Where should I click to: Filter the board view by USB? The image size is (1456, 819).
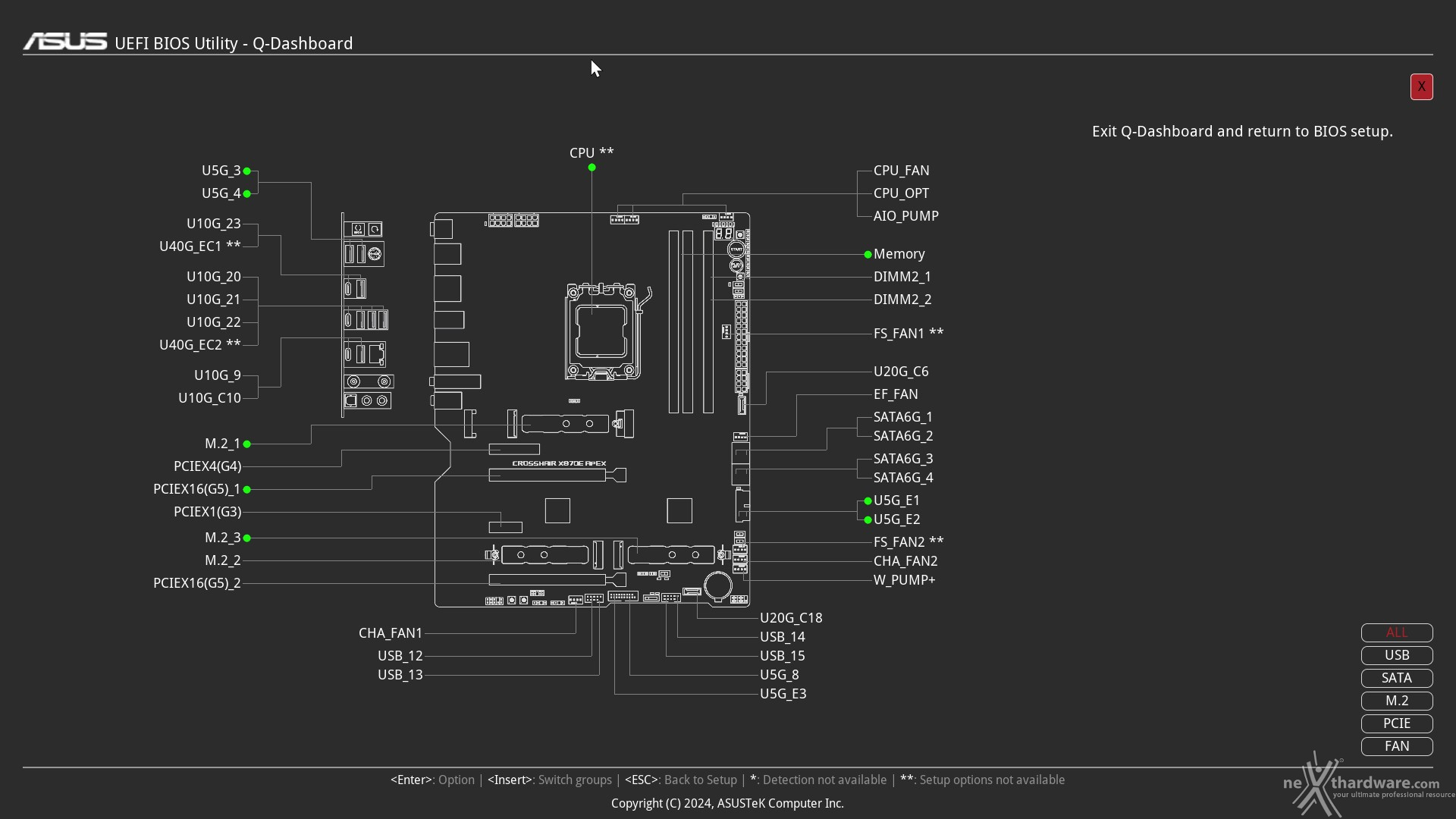[1397, 655]
